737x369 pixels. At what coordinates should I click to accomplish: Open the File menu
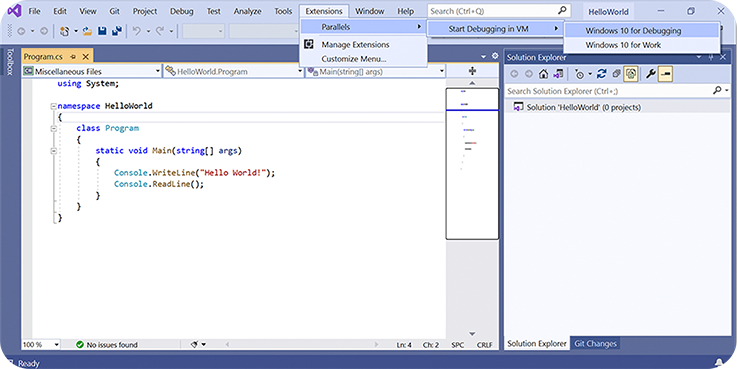pyautogui.click(x=34, y=11)
